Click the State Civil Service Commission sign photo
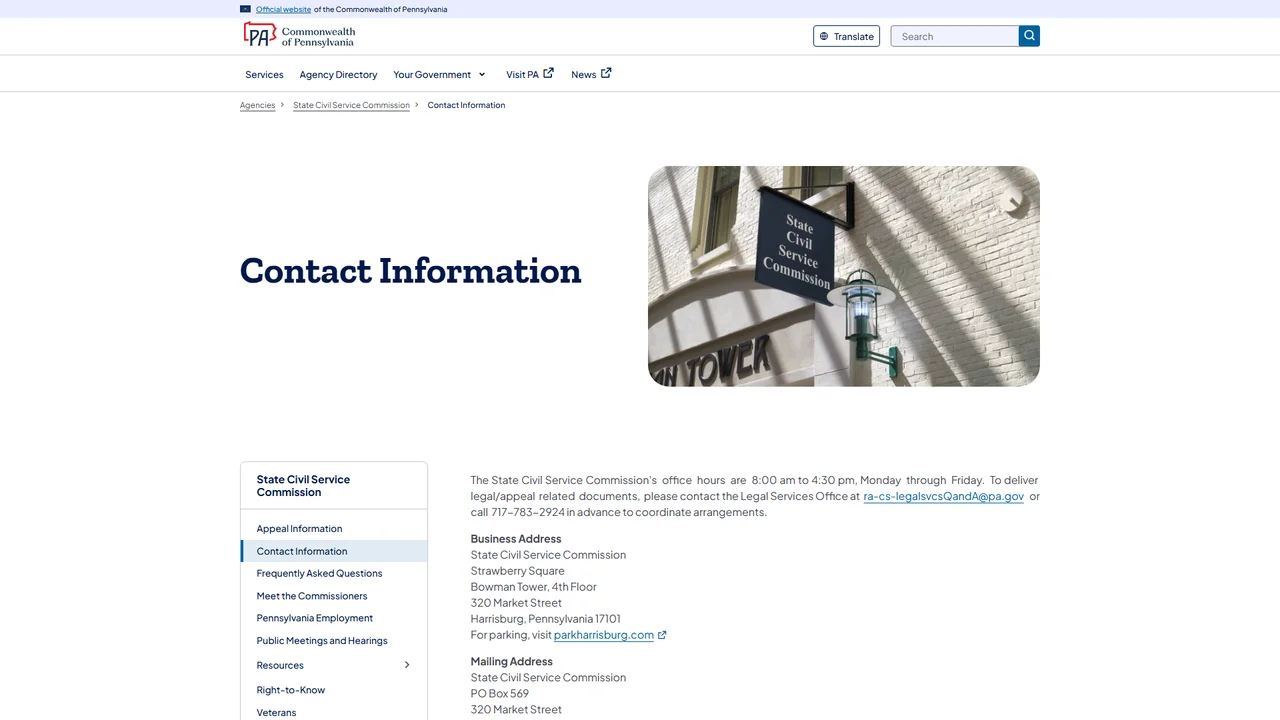The height and width of the screenshot is (720, 1280). (844, 276)
